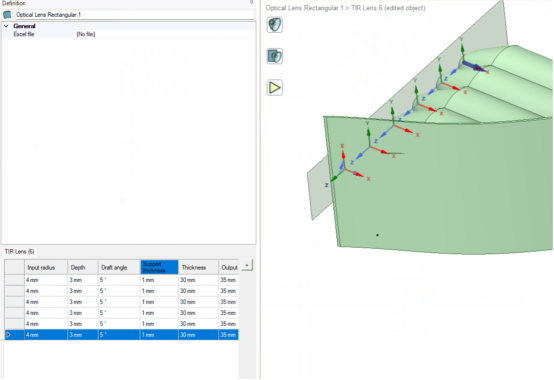This screenshot has height=380, width=554.
Task: Click the Thickness 30 mm cell in selected row
Action: [x=198, y=334]
